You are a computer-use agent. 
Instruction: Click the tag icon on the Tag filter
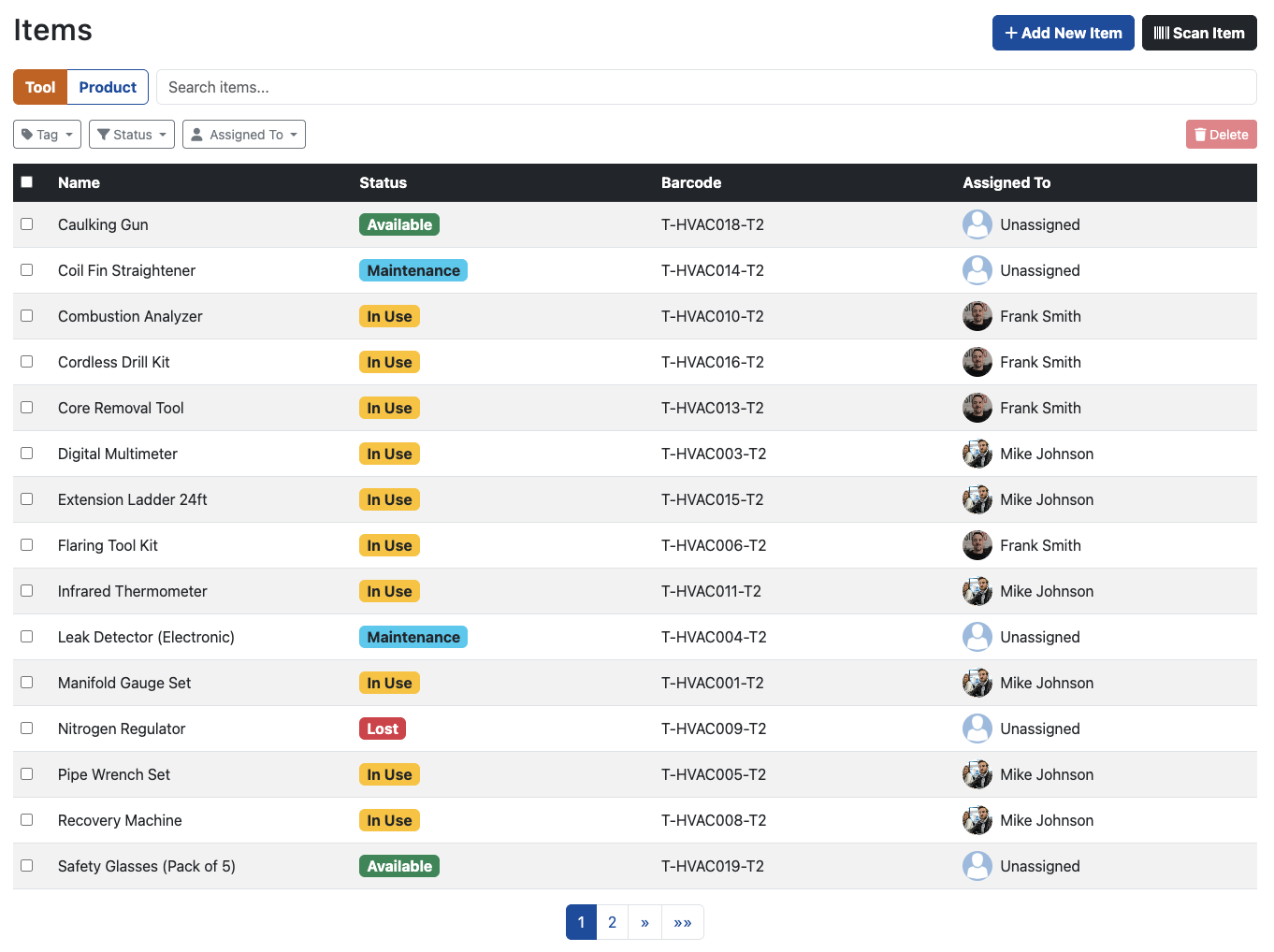click(x=29, y=134)
